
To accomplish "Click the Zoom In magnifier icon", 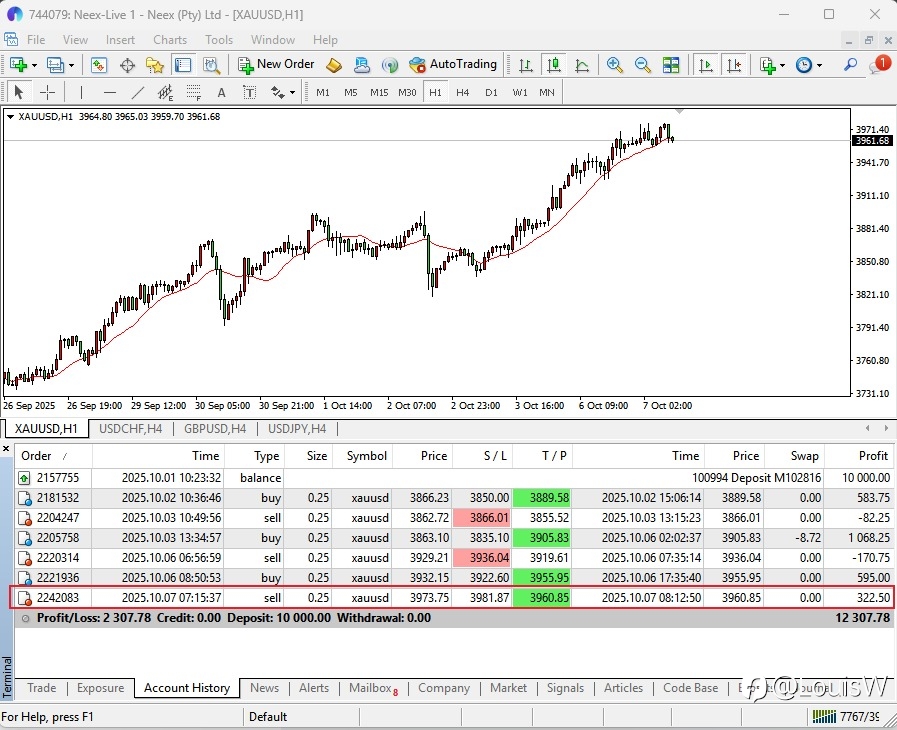I will click(615, 65).
